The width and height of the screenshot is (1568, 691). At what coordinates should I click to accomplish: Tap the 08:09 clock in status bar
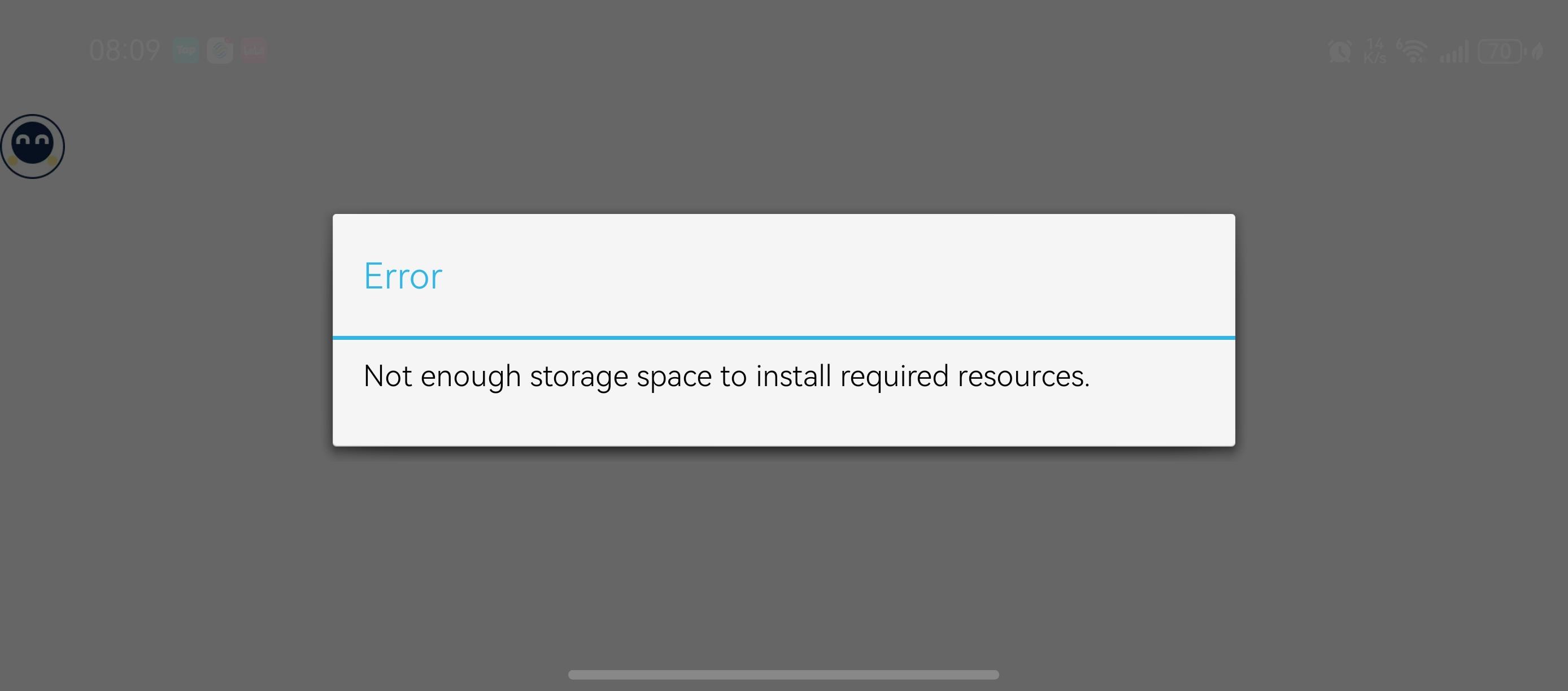124,50
